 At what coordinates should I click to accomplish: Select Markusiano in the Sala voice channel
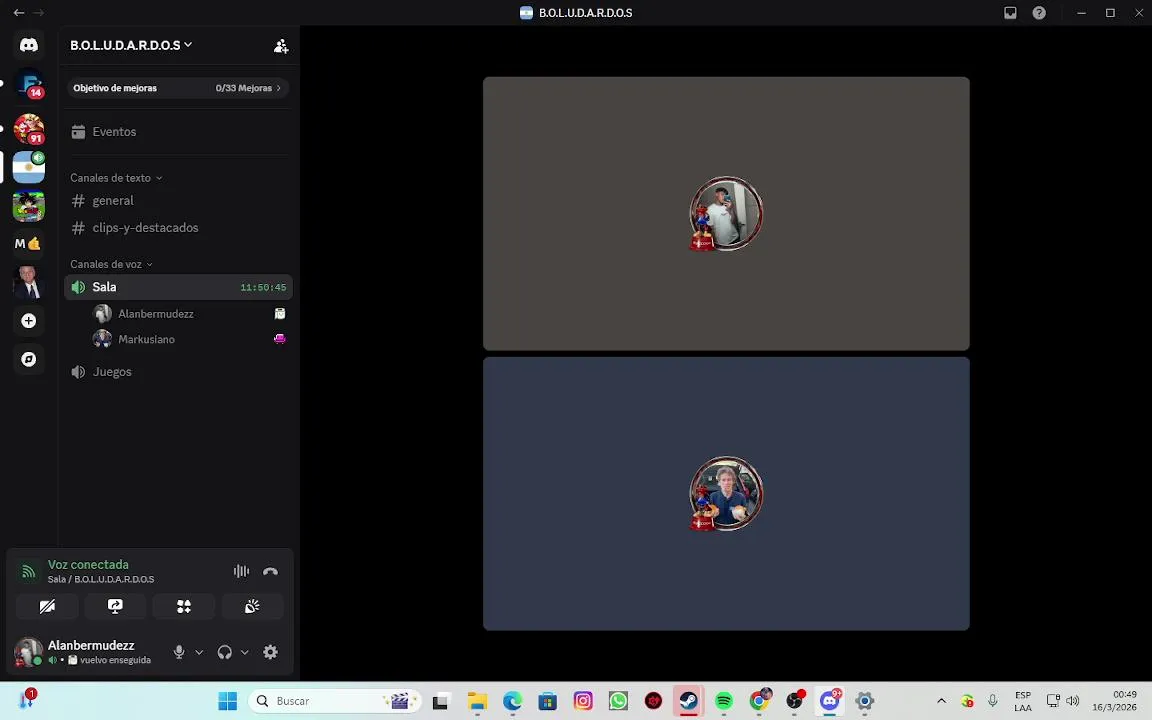click(190, 339)
